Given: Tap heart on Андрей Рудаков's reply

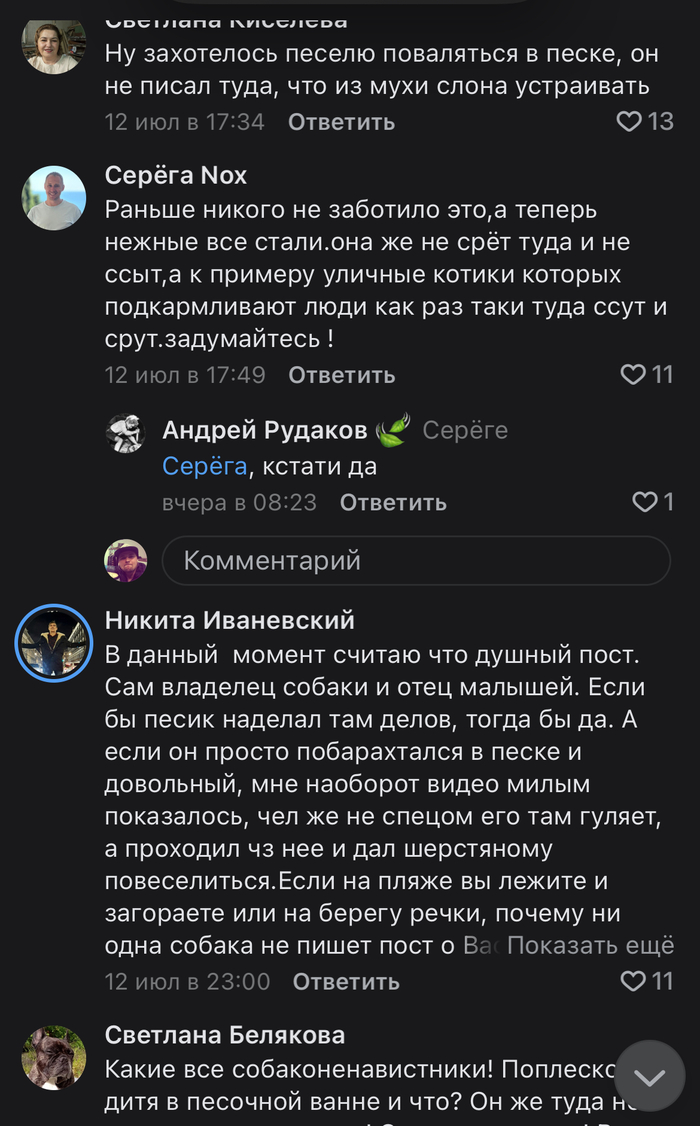Looking at the screenshot, I should pos(645,502).
